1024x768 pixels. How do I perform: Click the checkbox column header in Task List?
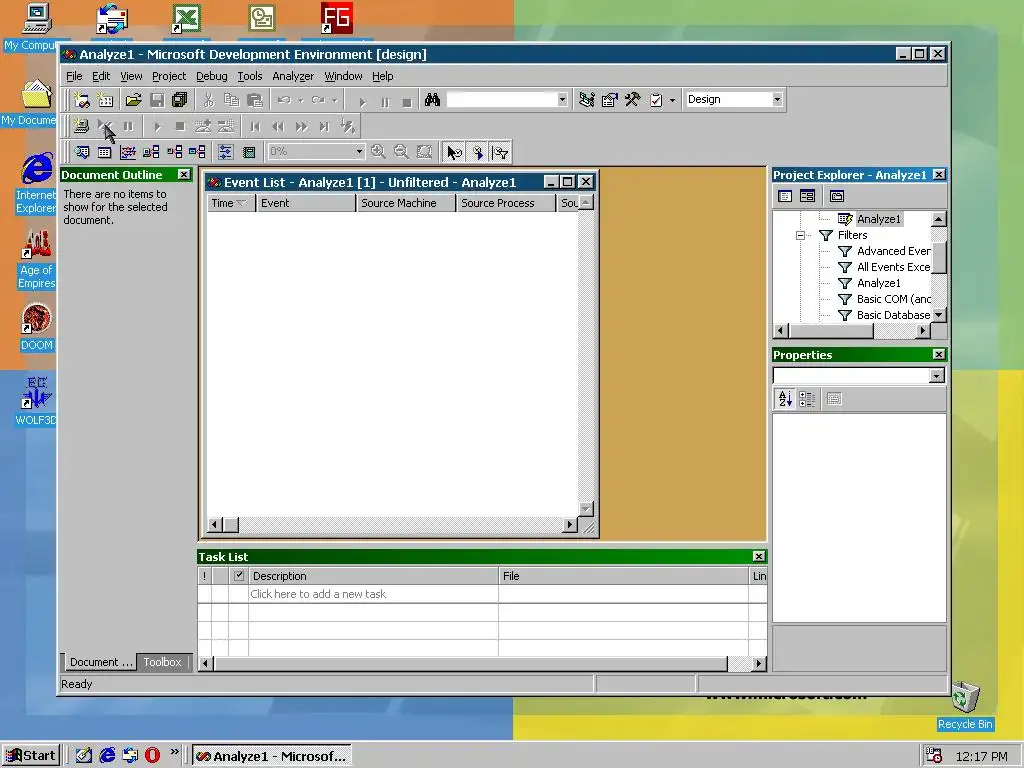pos(238,576)
